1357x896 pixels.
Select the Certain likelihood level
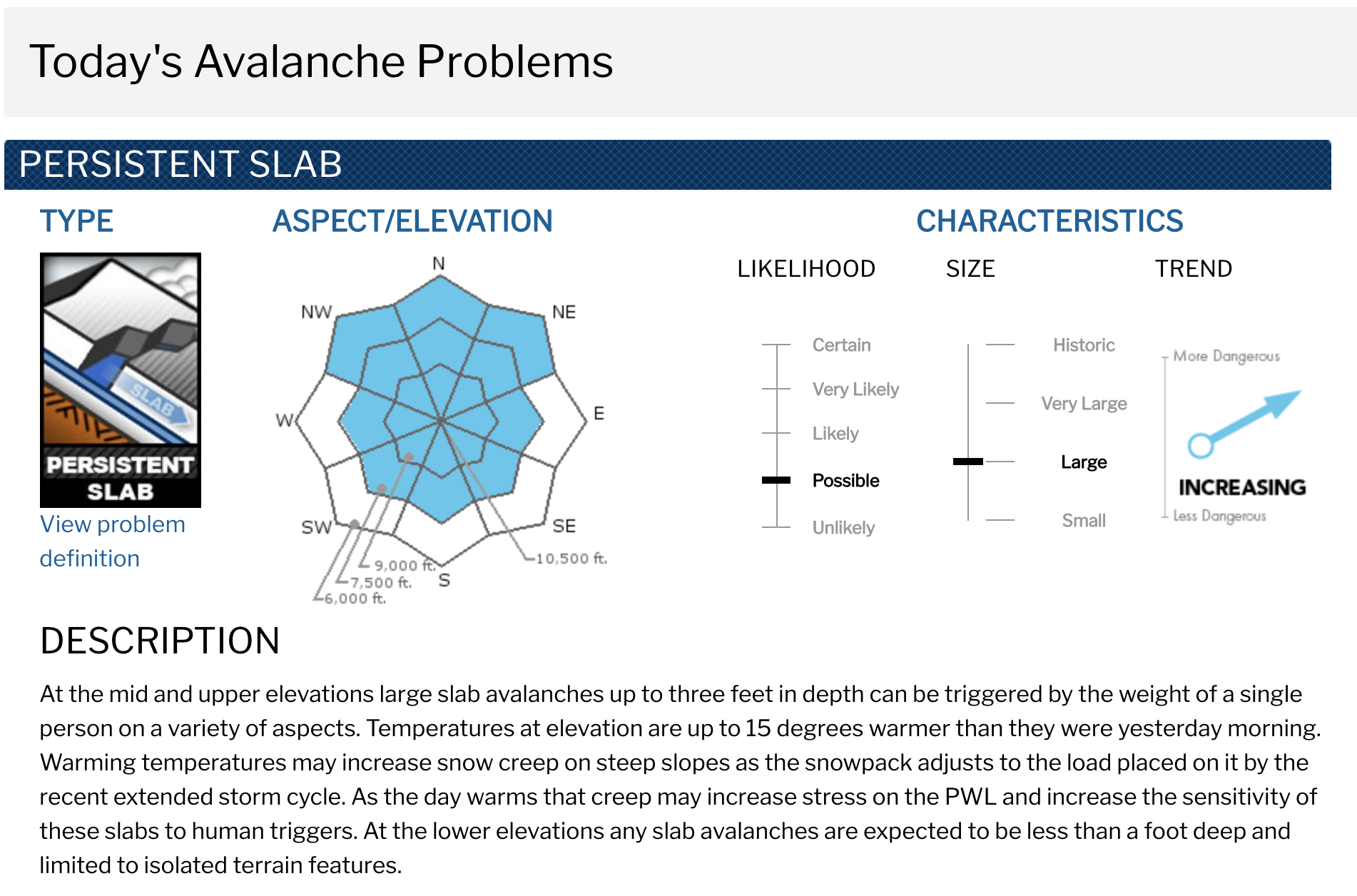(x=841, y=345)
